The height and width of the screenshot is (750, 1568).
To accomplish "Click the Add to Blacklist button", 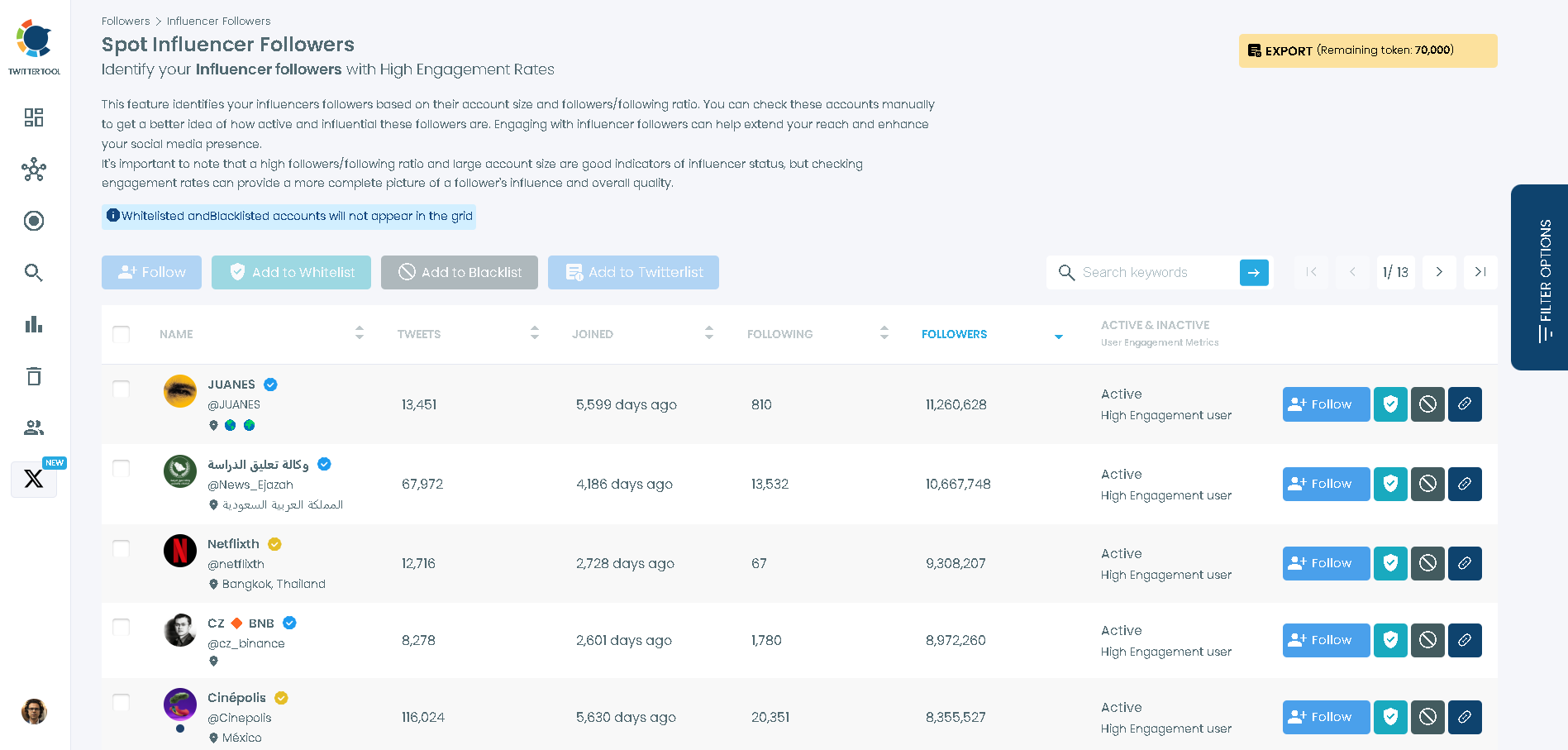I will point(460,272).
